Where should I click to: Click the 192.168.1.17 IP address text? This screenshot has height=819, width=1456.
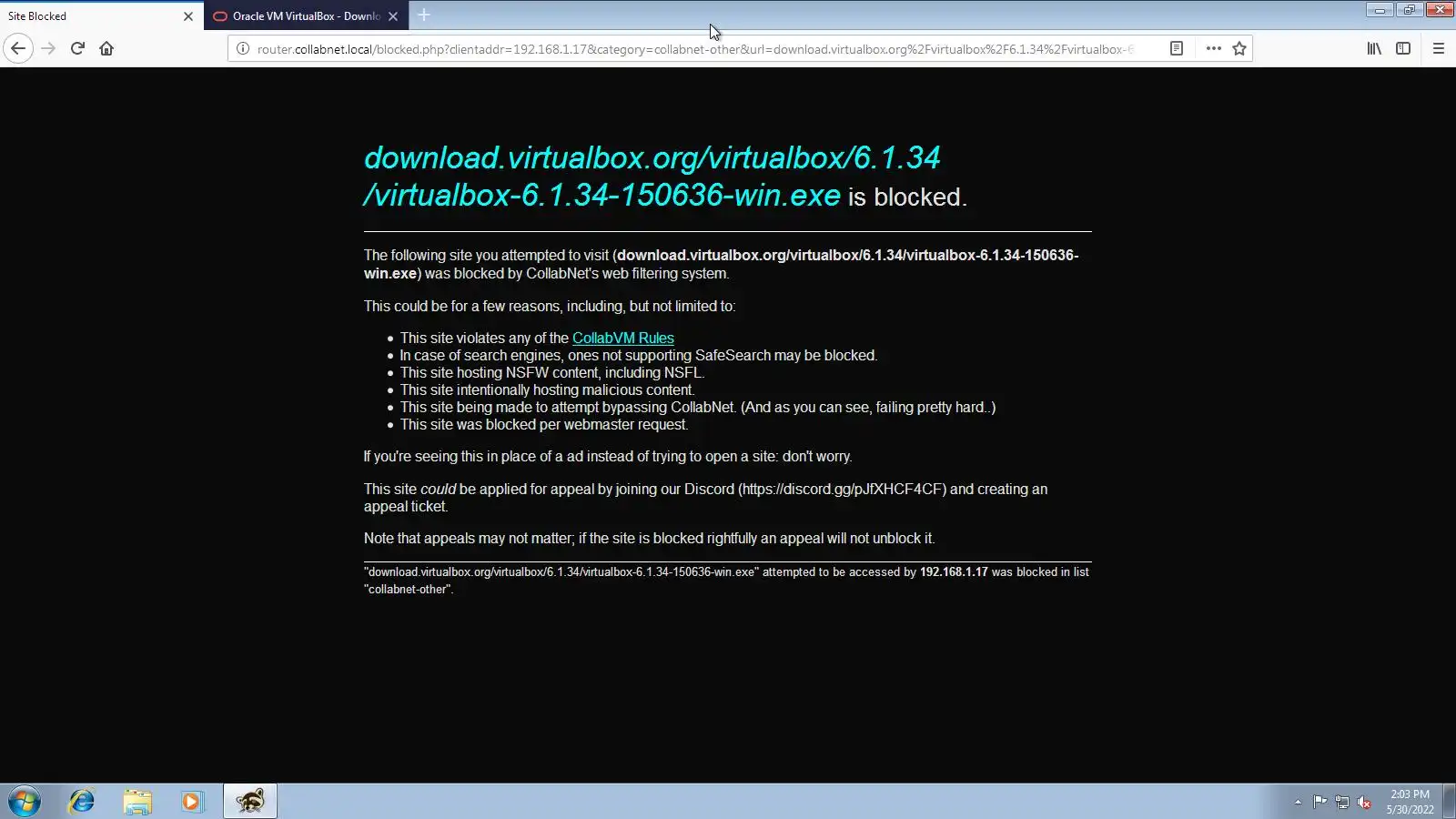click(x=954, y=572)
